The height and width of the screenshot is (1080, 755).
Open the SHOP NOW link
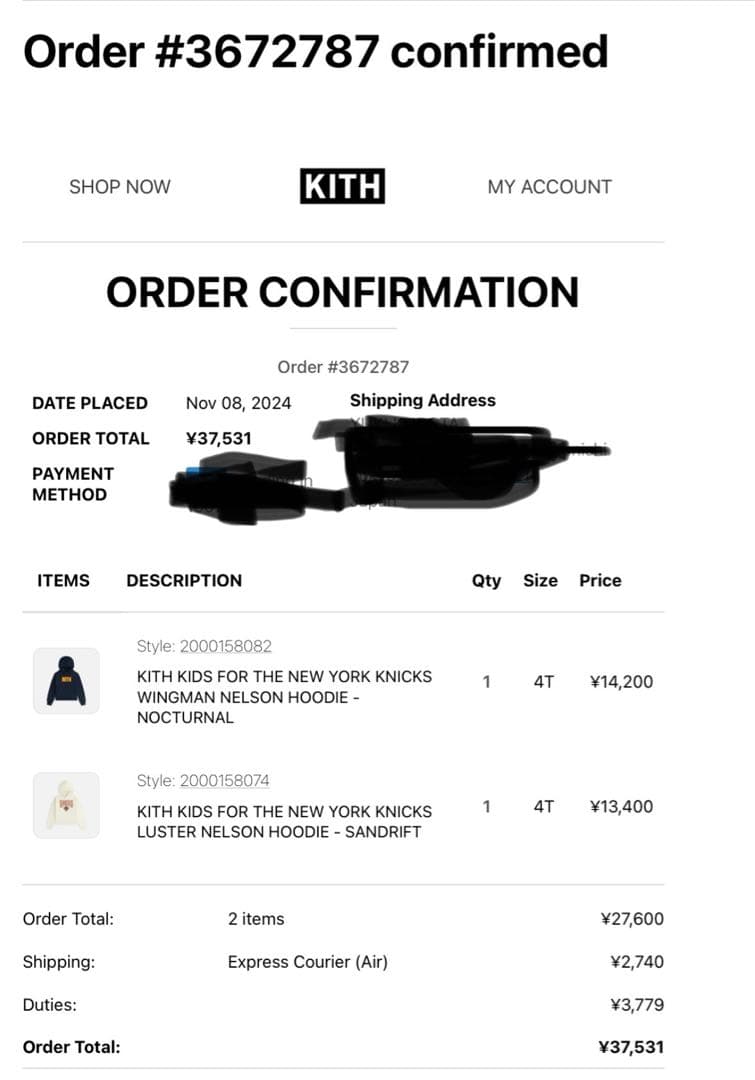click(x=119, y=186)
